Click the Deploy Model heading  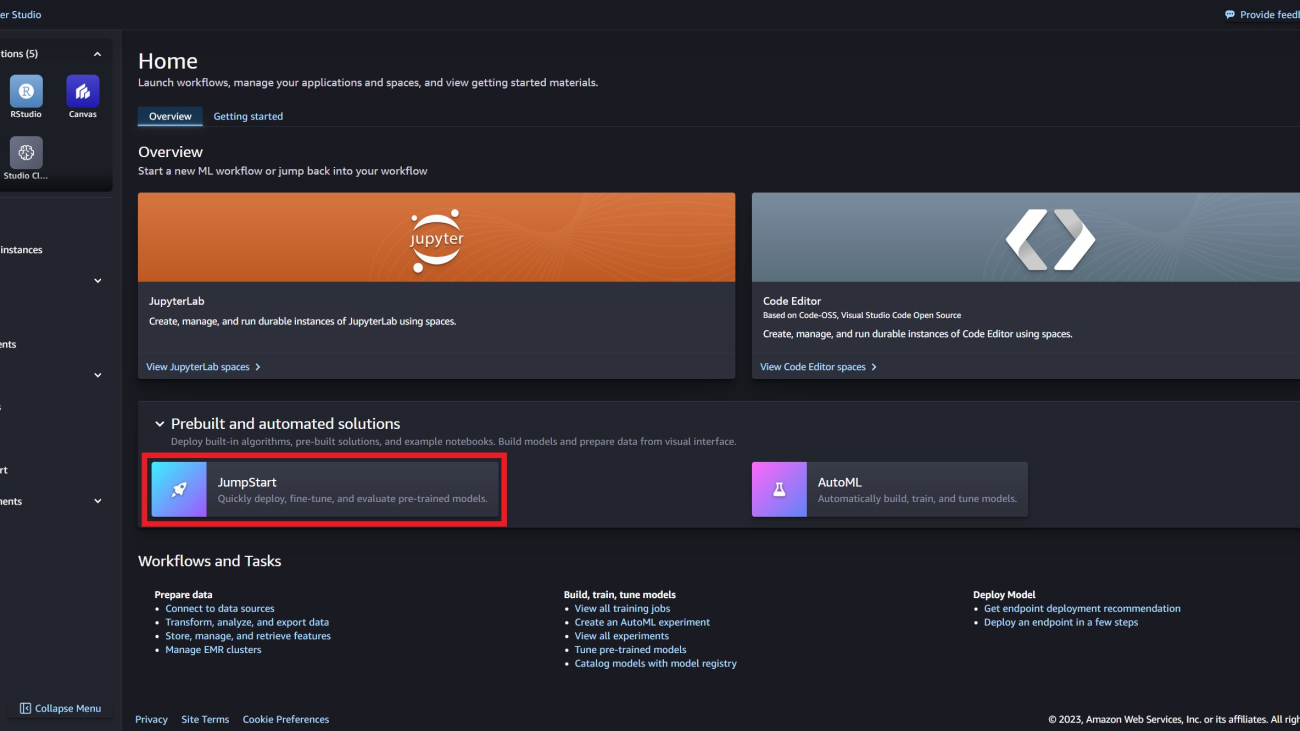click(1004, 595)
